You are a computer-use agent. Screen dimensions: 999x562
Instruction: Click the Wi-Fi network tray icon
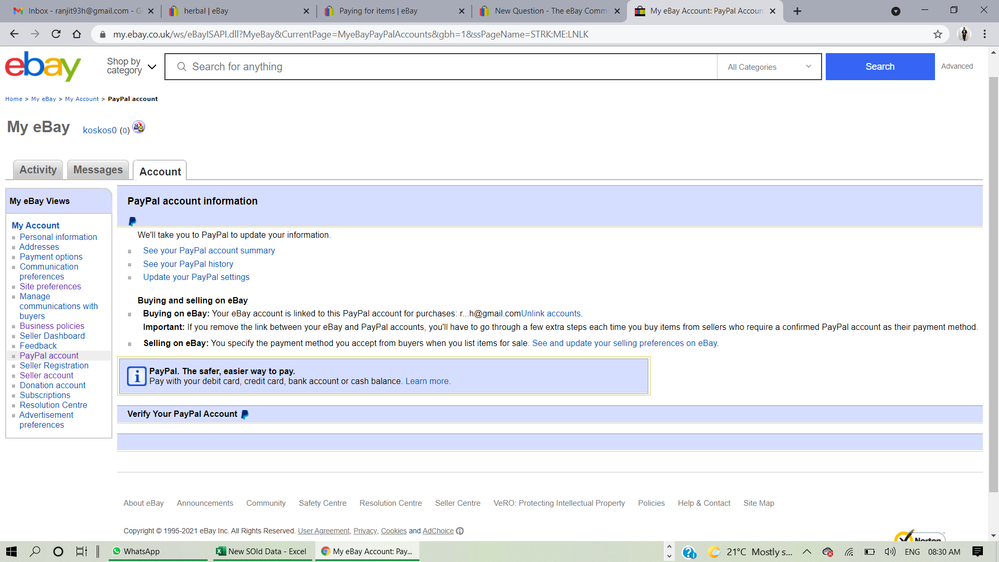[x=849, y=552]
